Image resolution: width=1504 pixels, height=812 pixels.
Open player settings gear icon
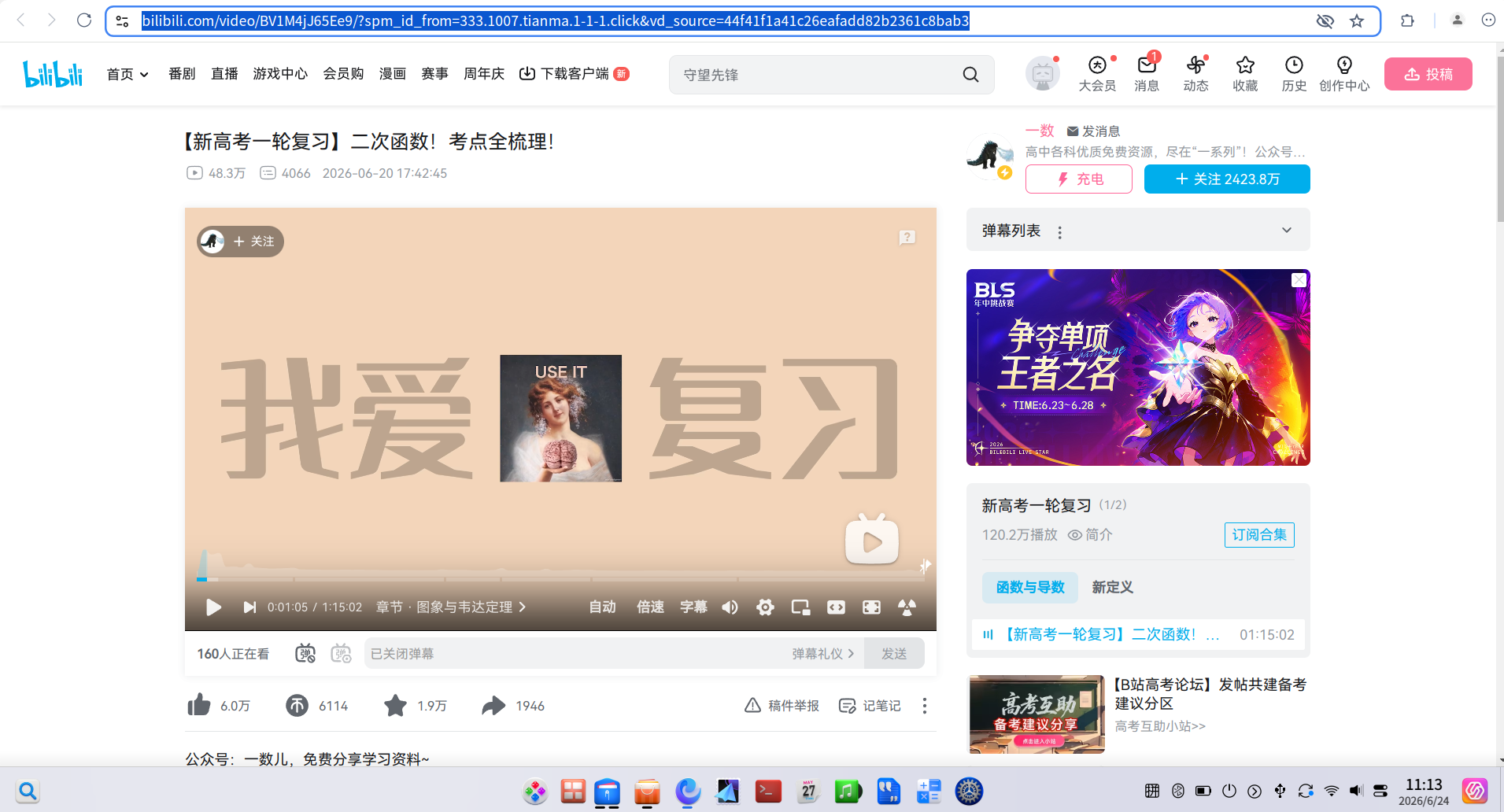coord(765,607)
